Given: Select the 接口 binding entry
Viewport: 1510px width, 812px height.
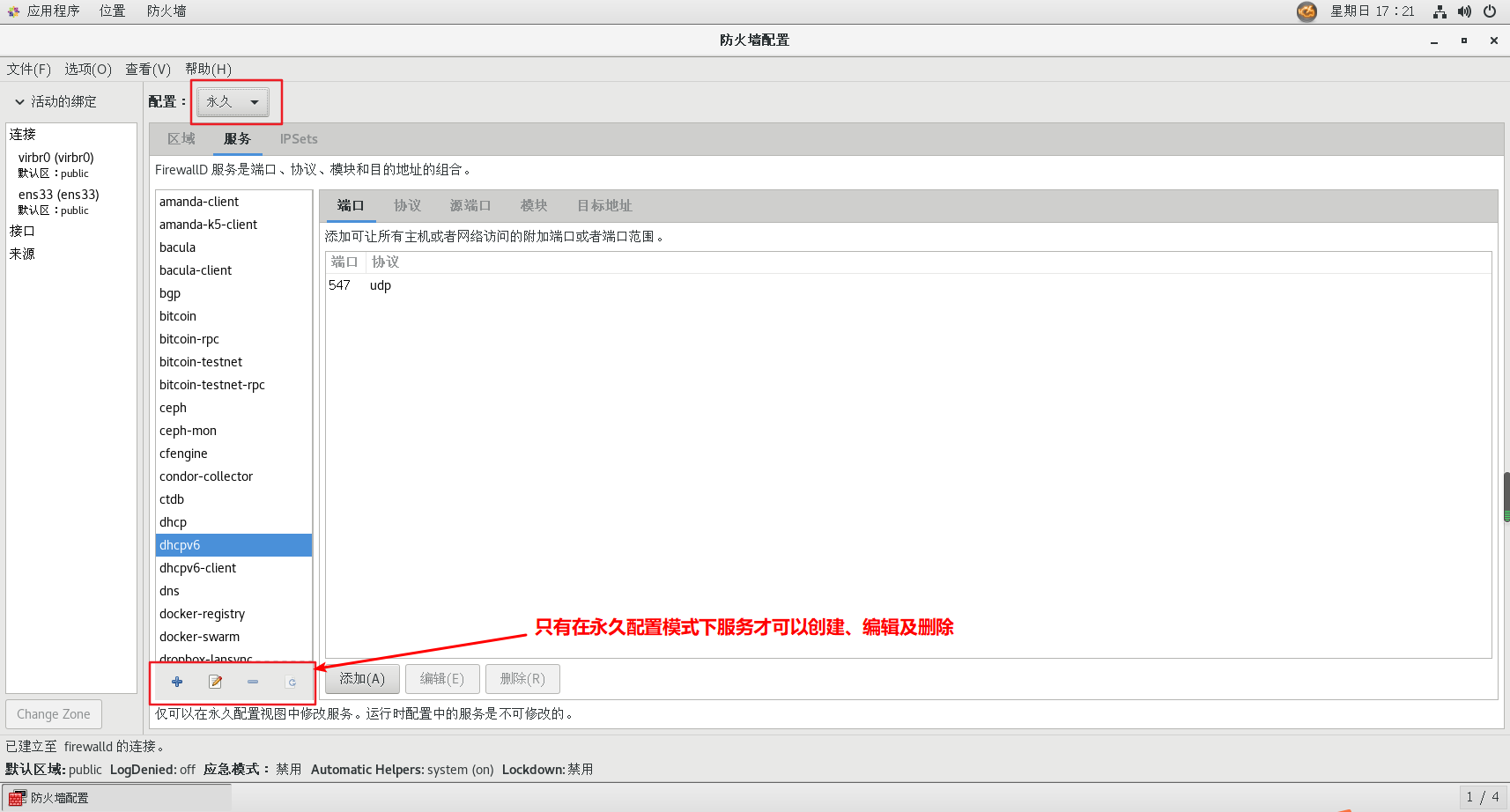Looking at the screenshot, I should coord(70,231).
